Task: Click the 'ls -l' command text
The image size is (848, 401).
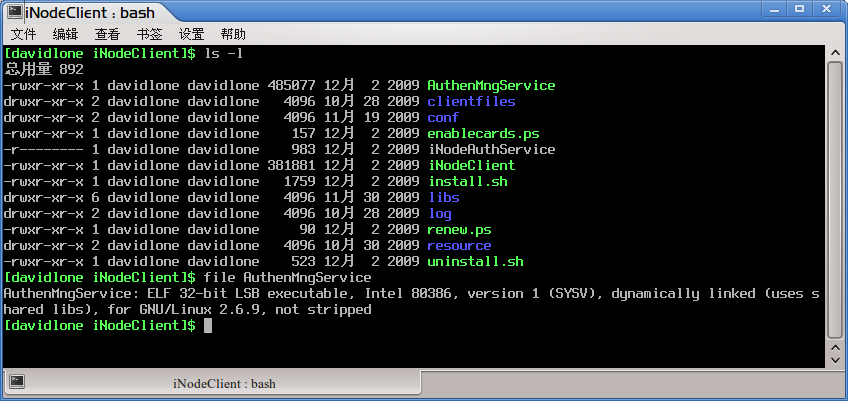Action: pyautogui.click(x=224, y=54)
